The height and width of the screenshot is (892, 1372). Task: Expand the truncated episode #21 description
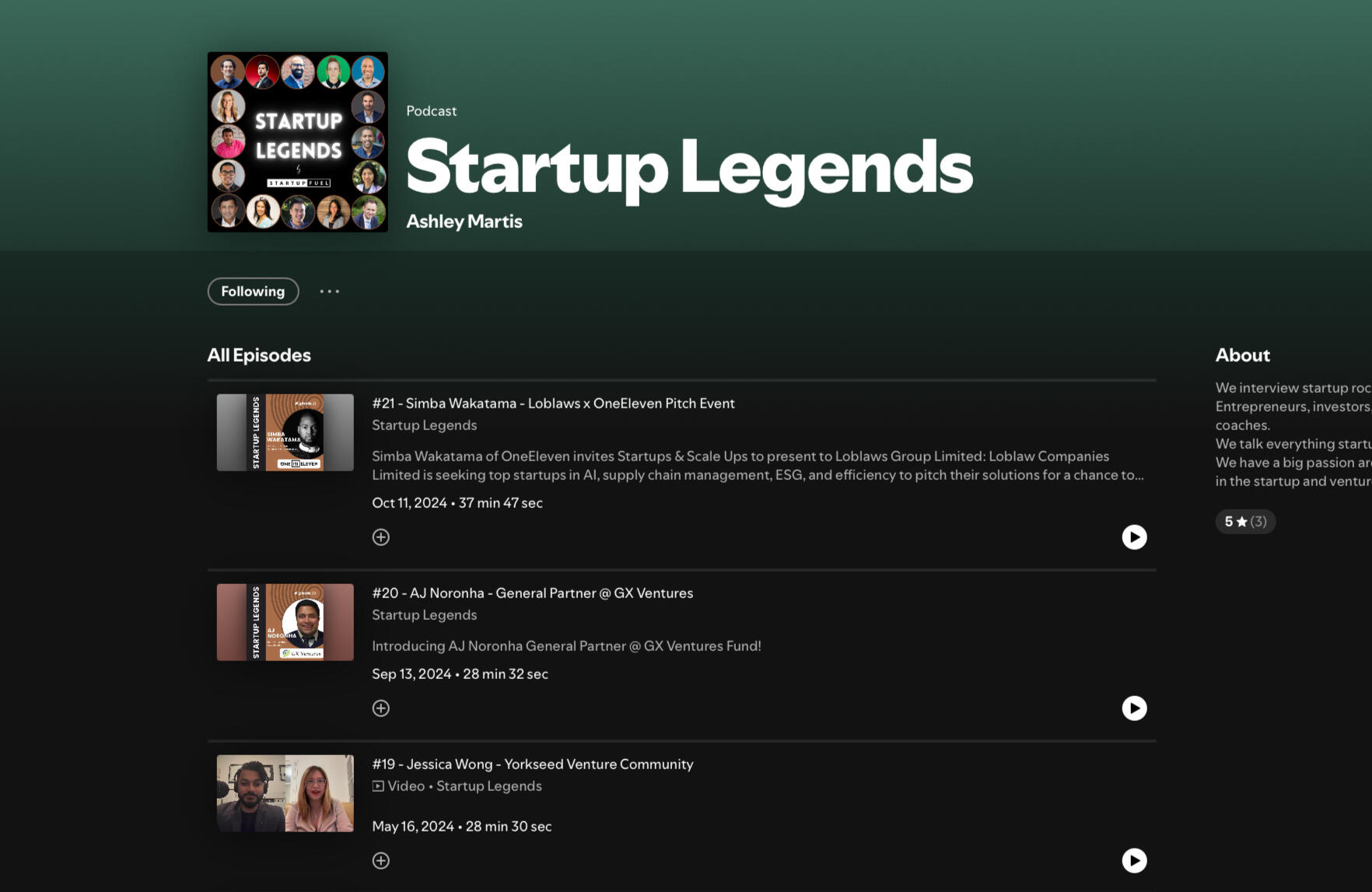tap(757, 466)
